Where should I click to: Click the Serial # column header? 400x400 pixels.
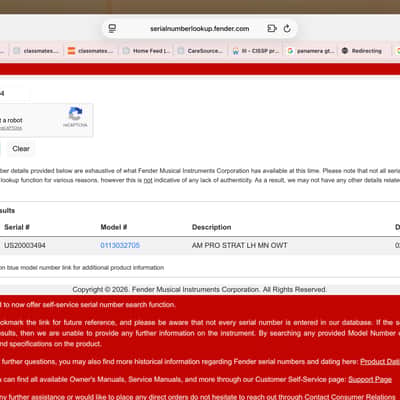17,227
